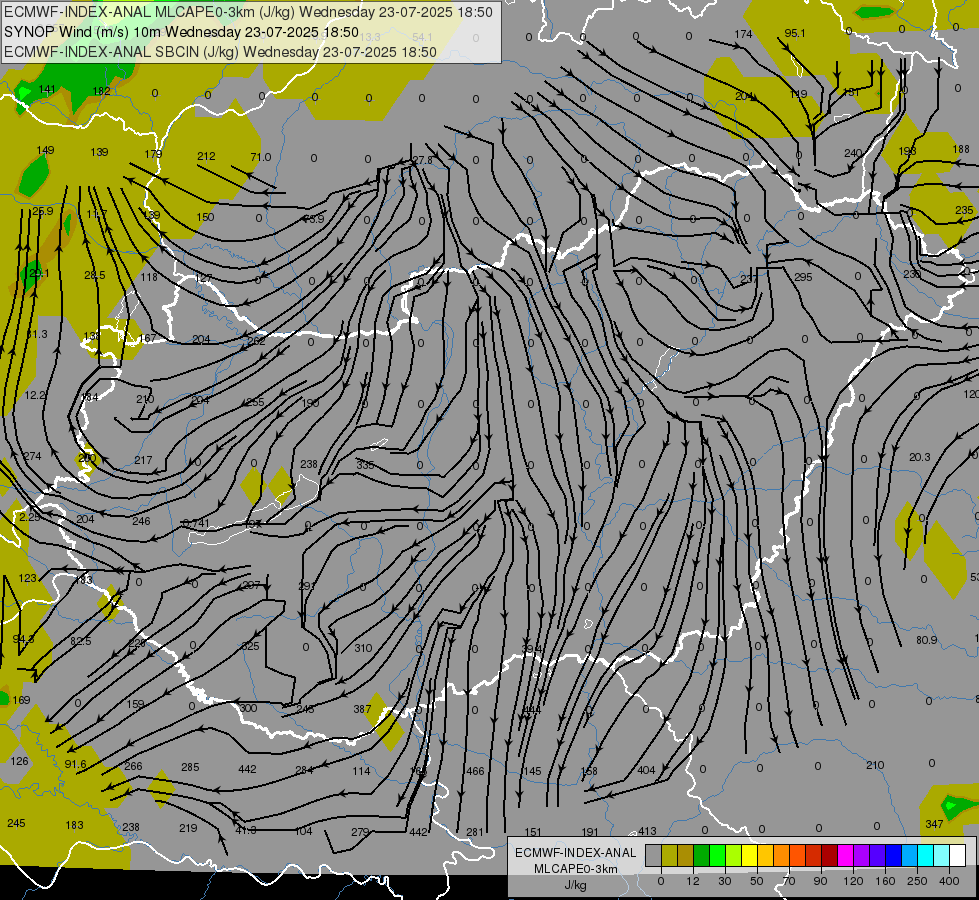Click the map value '39.4'
The width and height of the screenshot is (979, 900).
pos(532,650)
